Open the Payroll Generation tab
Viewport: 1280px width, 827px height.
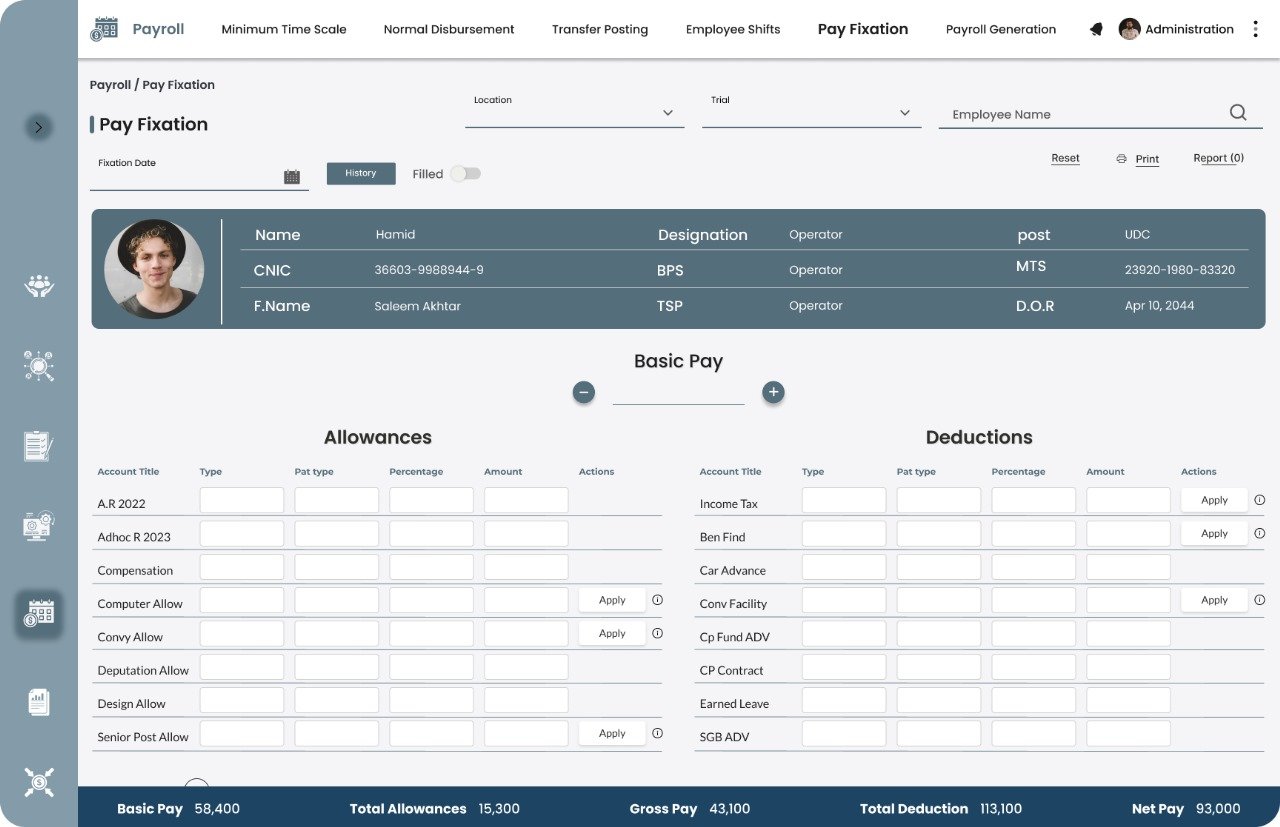1001,29
